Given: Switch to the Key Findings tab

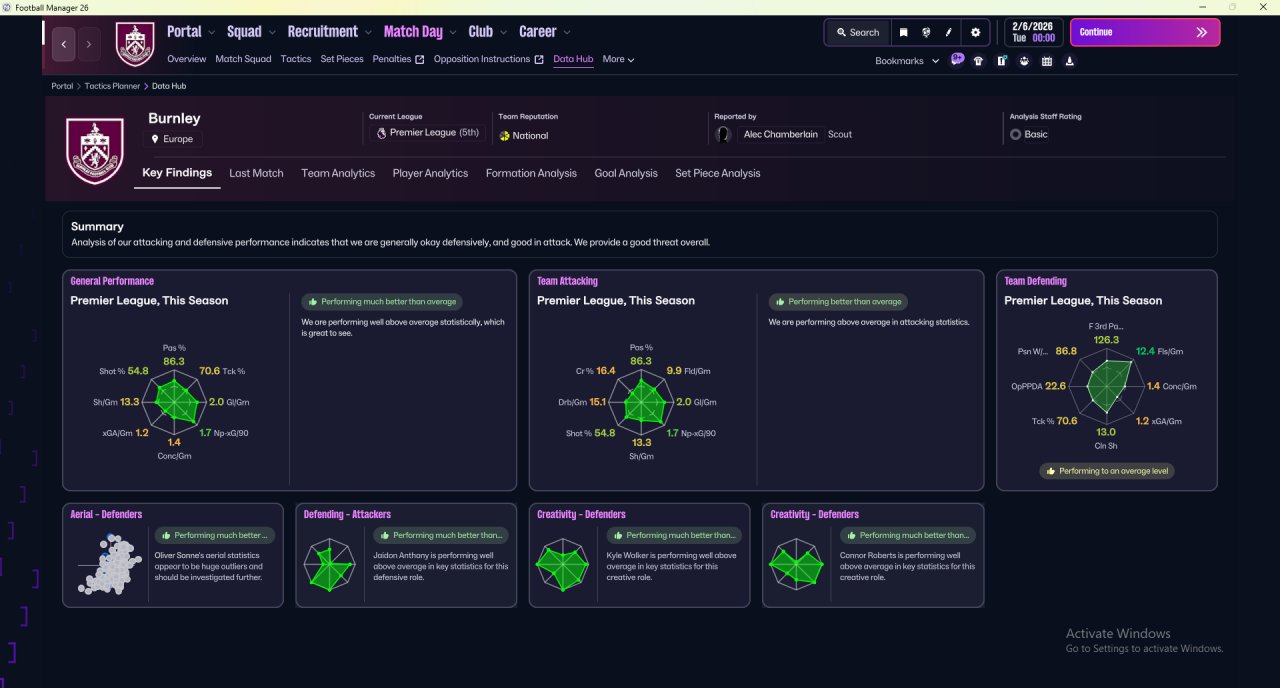Looking at the screenshot, I should click(177, 173).
